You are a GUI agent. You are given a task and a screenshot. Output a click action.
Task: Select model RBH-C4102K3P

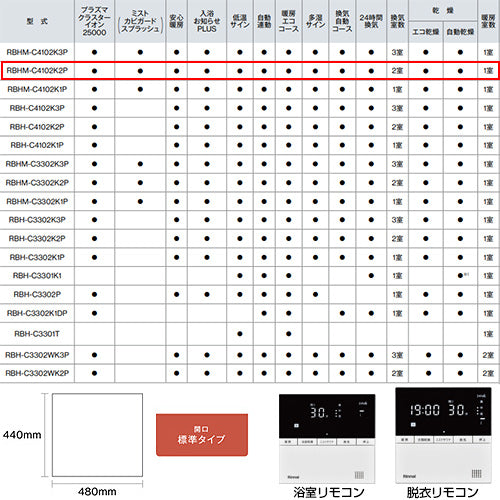tap(37, 108)
